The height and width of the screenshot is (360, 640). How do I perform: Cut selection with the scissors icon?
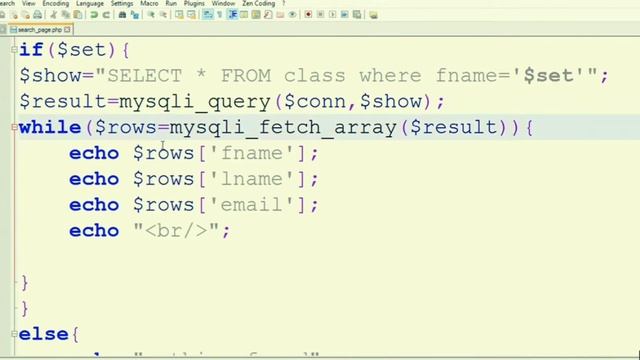(53, 15)
